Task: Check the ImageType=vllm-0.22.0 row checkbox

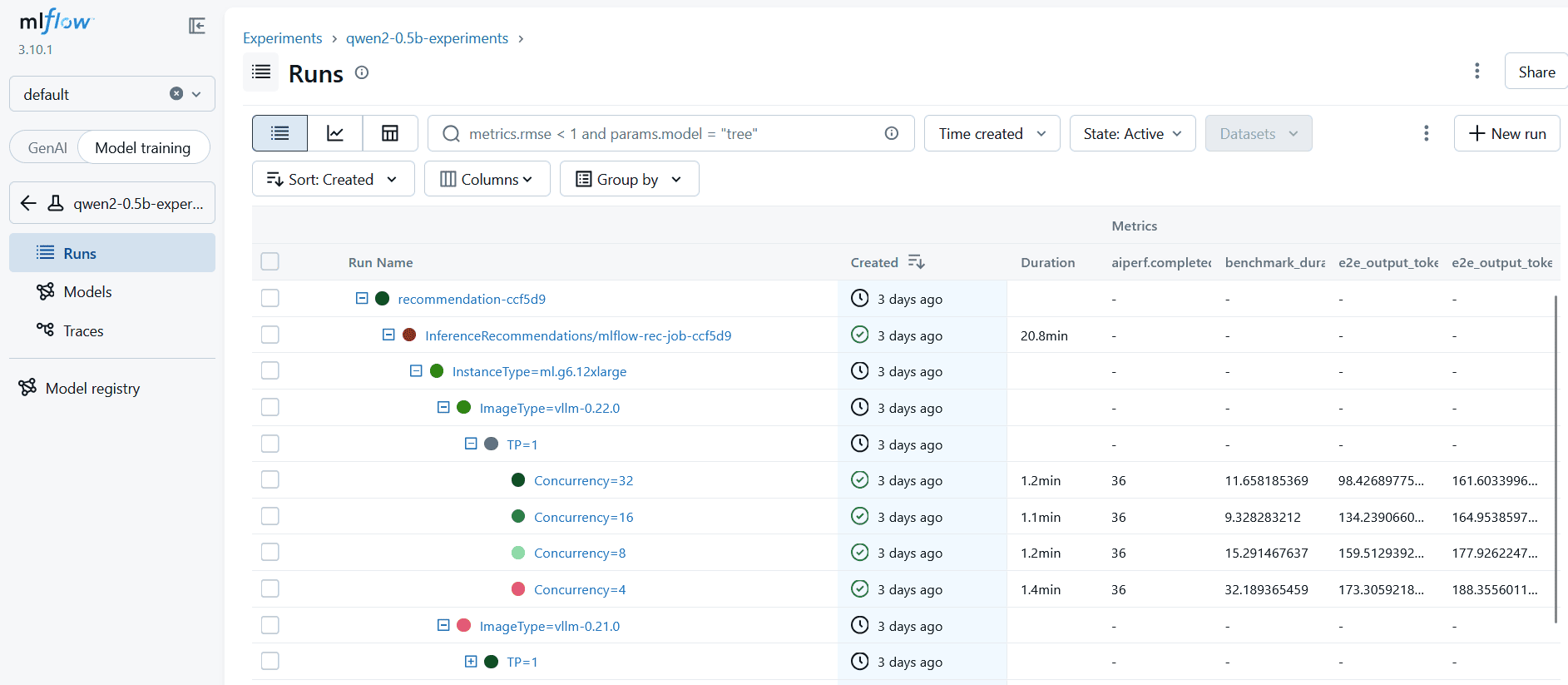Action: [x=270, y=407]
